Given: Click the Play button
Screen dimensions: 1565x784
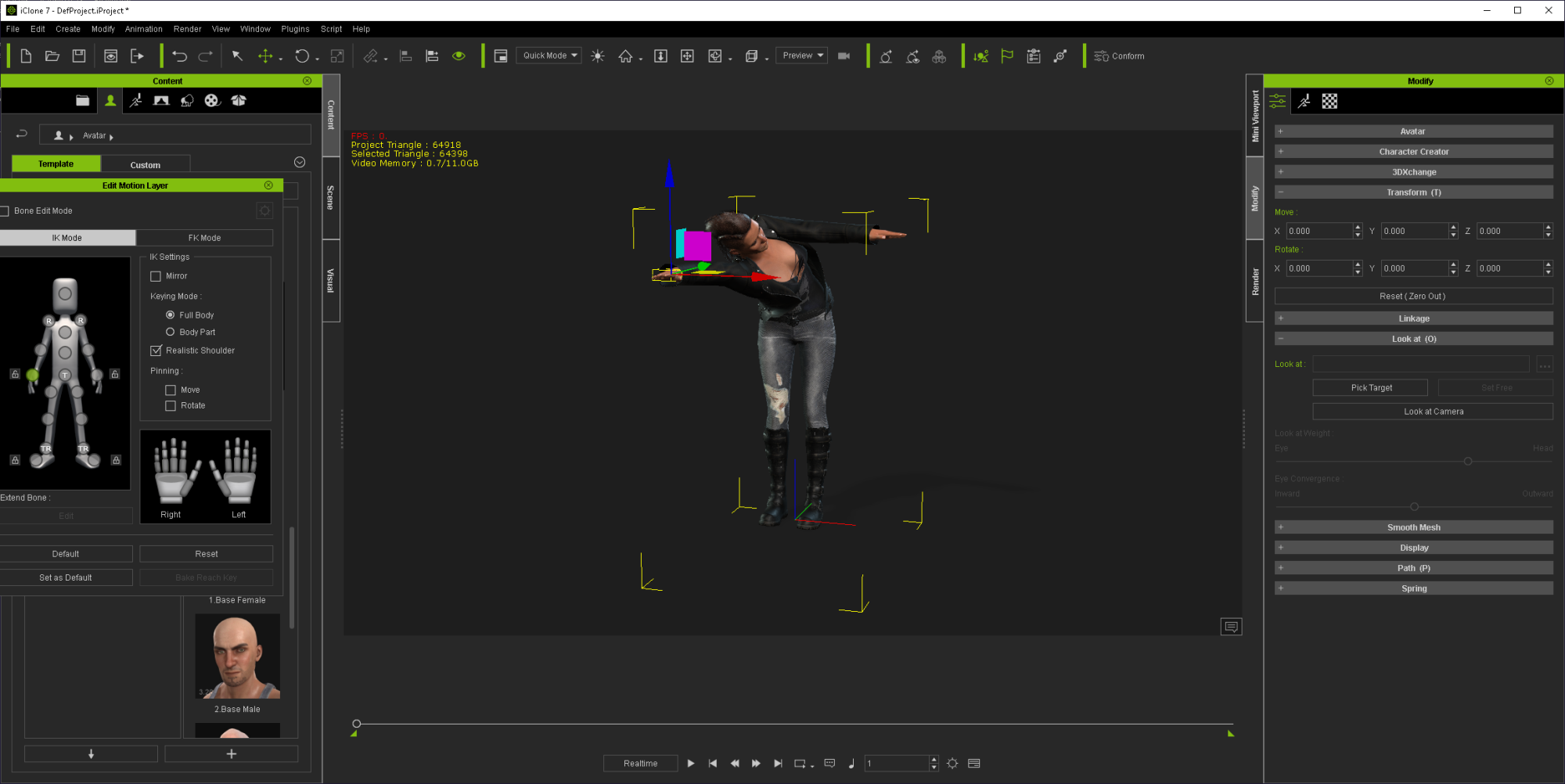Looking at the screenshot, I should [691, 764].
